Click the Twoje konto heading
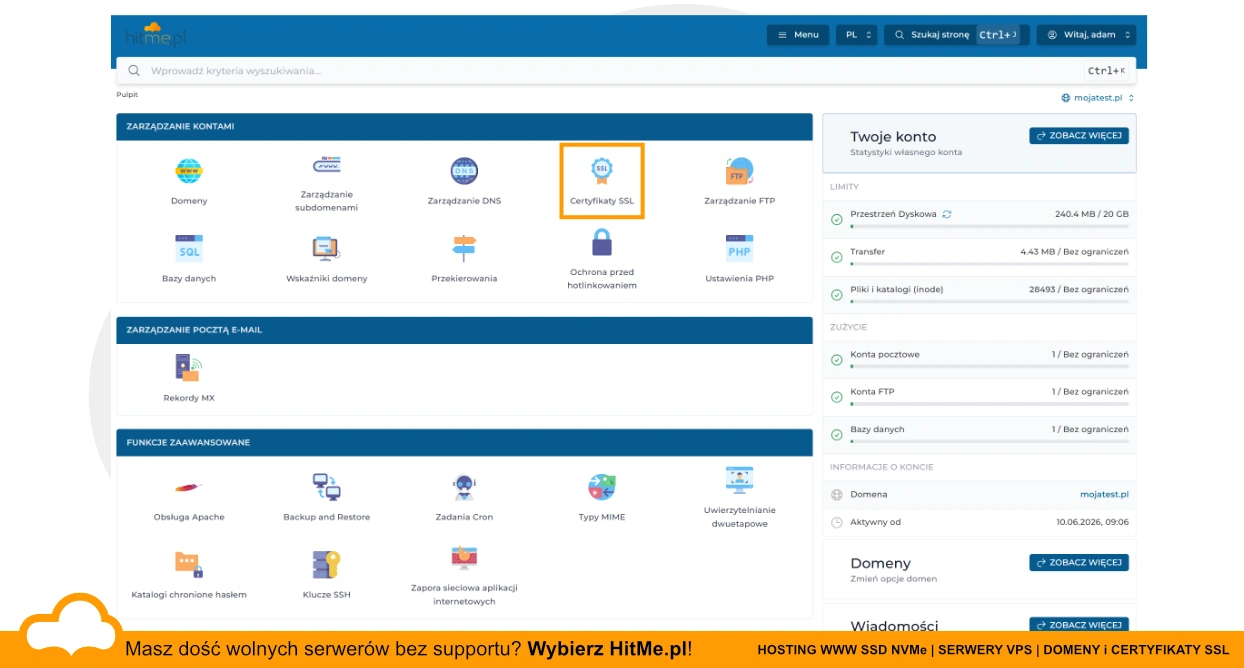1244x668 pixels. click(x=893, y=137)
